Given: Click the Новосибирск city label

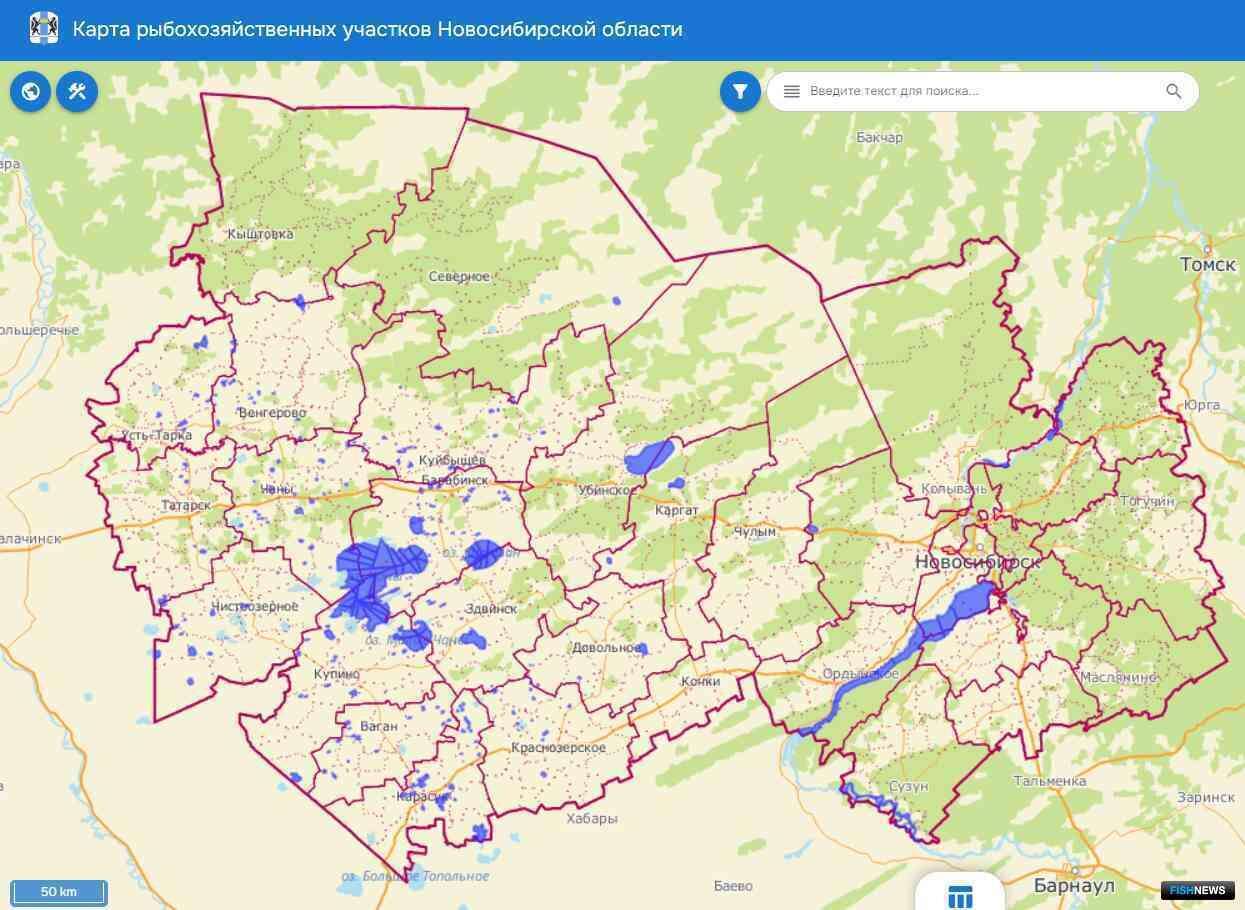Looking at the screenshot, I should (977, 562).
